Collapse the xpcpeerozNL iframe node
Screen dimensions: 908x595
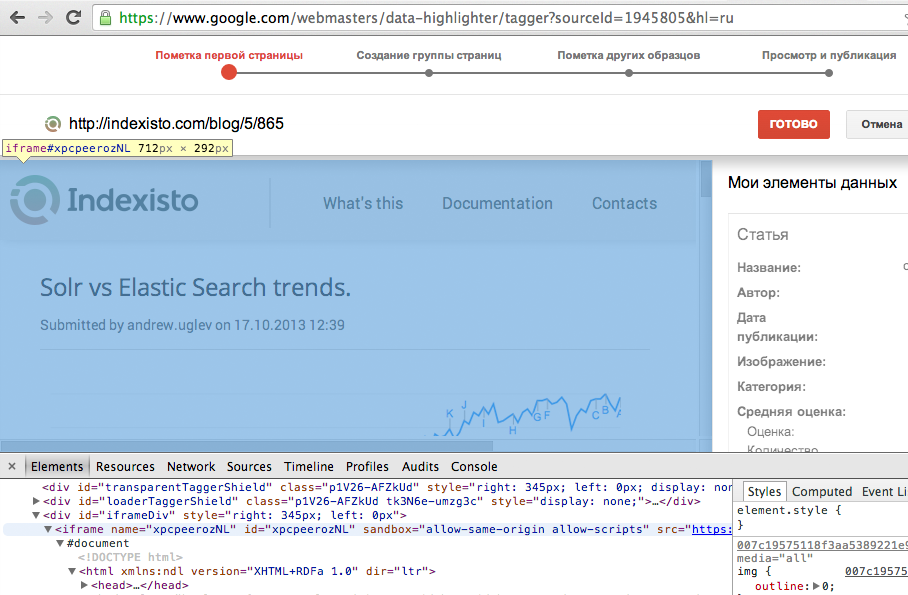48,529
